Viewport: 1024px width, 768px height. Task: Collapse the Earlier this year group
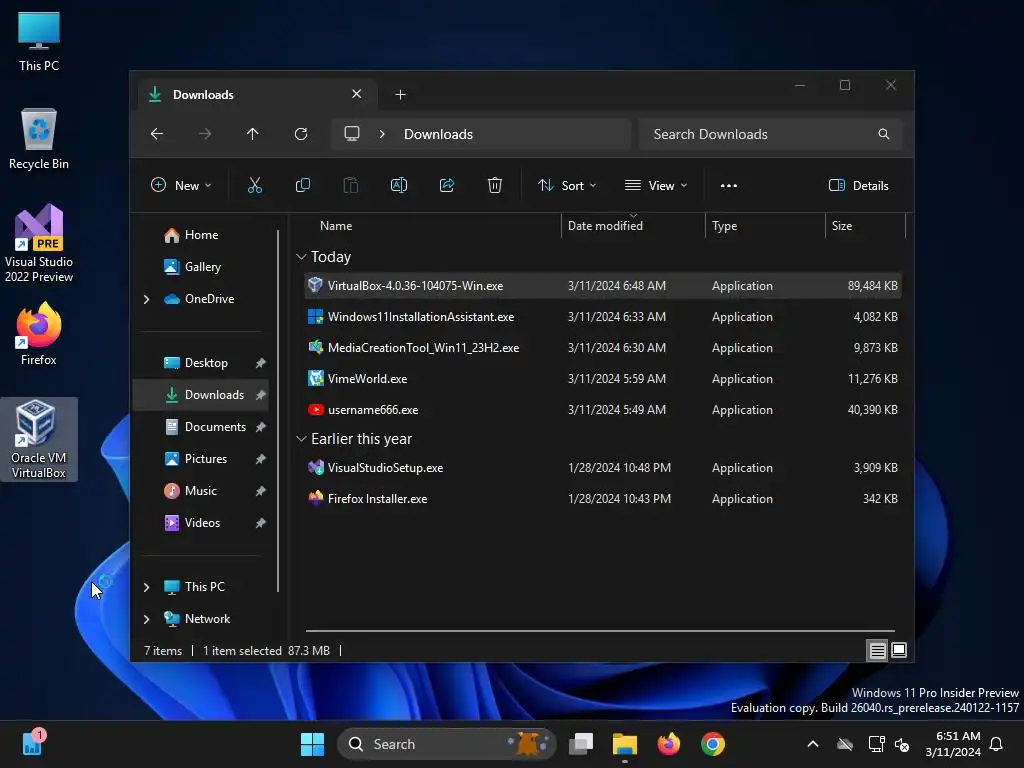[x=301, y=439]
